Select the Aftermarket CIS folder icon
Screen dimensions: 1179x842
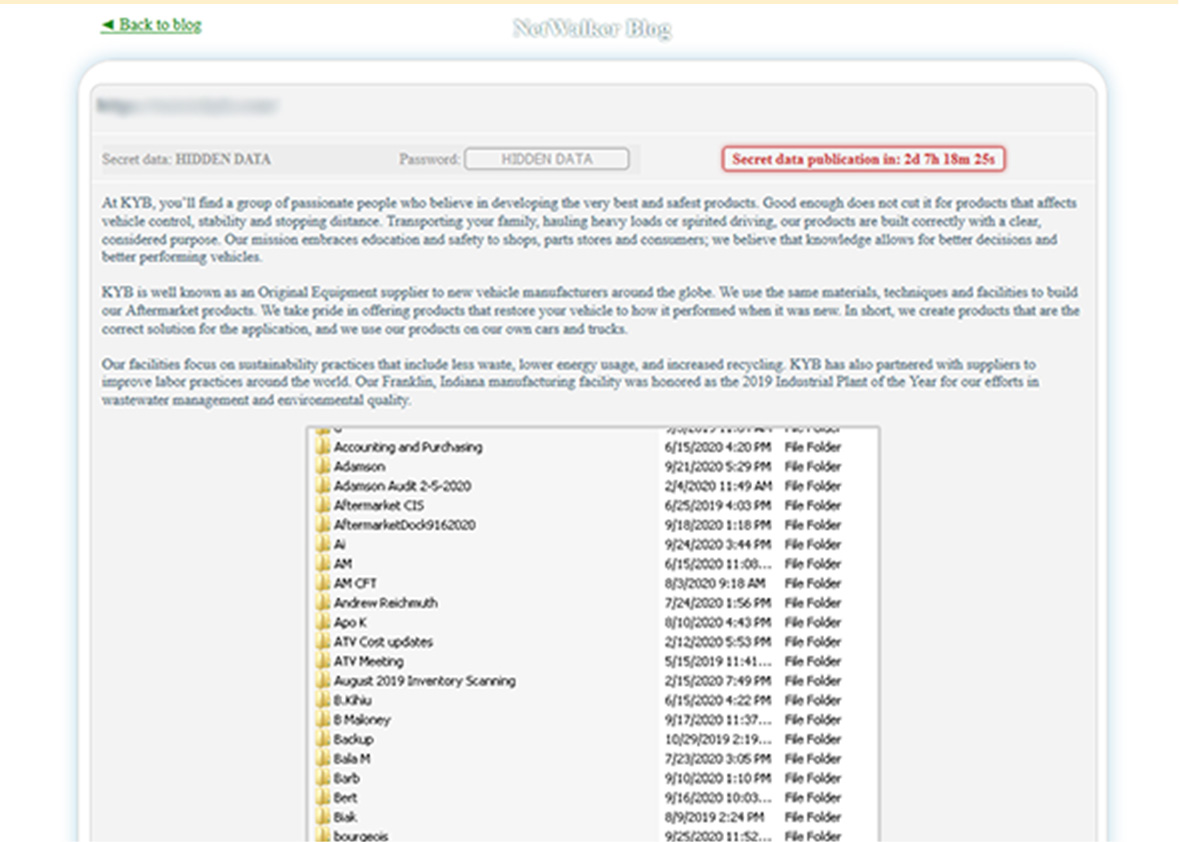(323, 506)
